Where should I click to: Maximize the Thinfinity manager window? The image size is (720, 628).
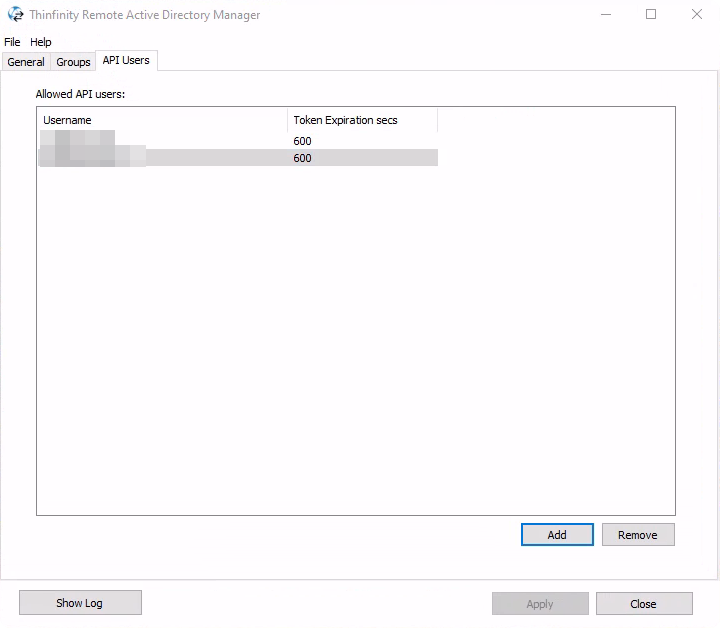point(651,14)
